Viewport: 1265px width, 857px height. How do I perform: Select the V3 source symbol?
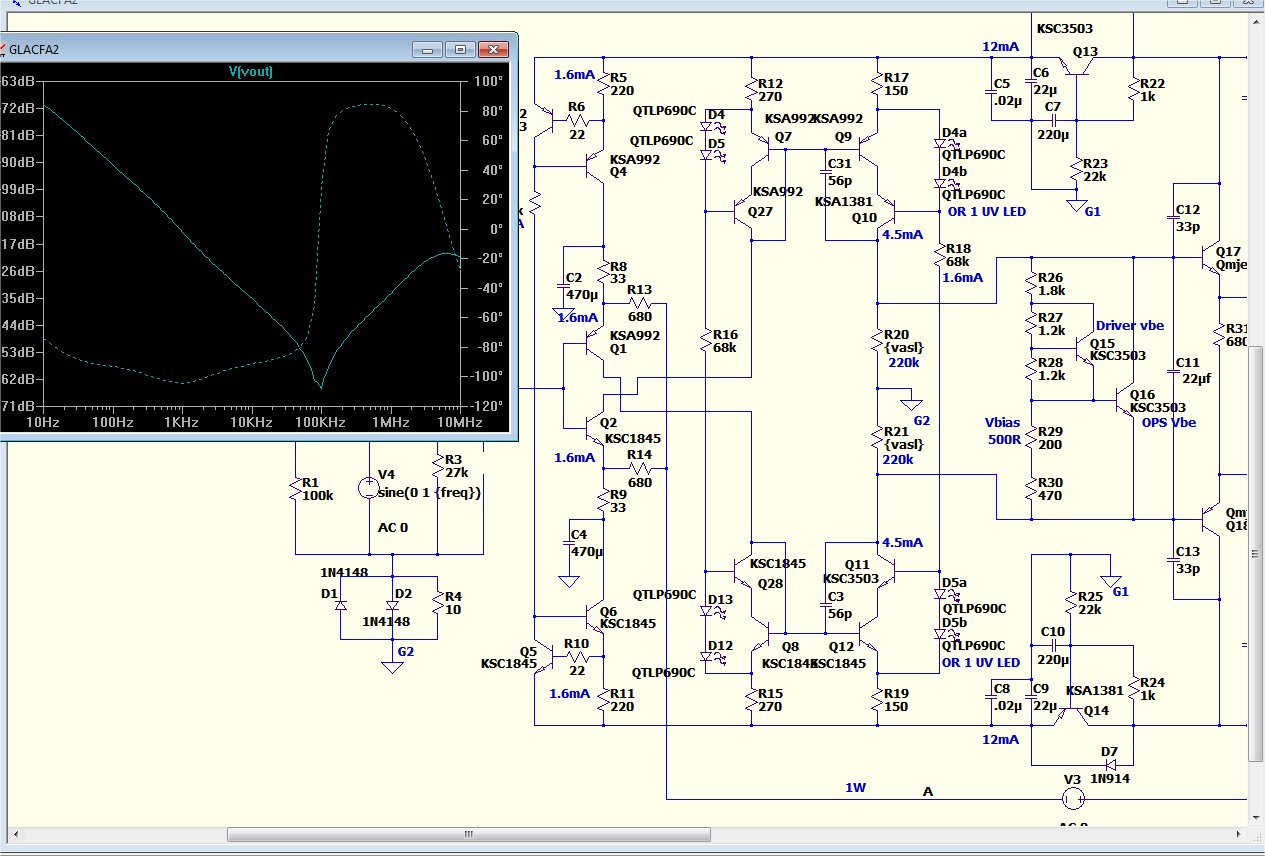point(1073,799)
